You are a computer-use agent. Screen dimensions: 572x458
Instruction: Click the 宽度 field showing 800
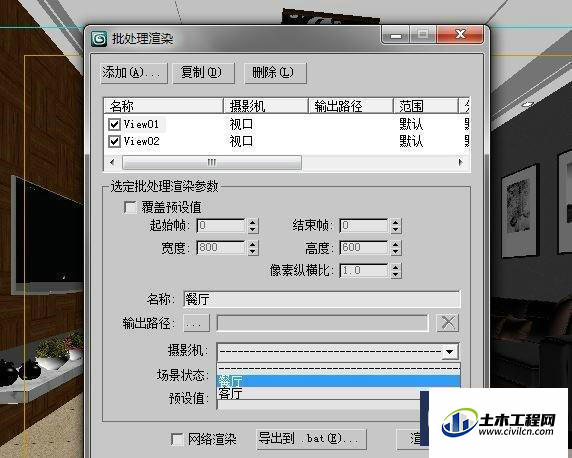coord(221,248)
